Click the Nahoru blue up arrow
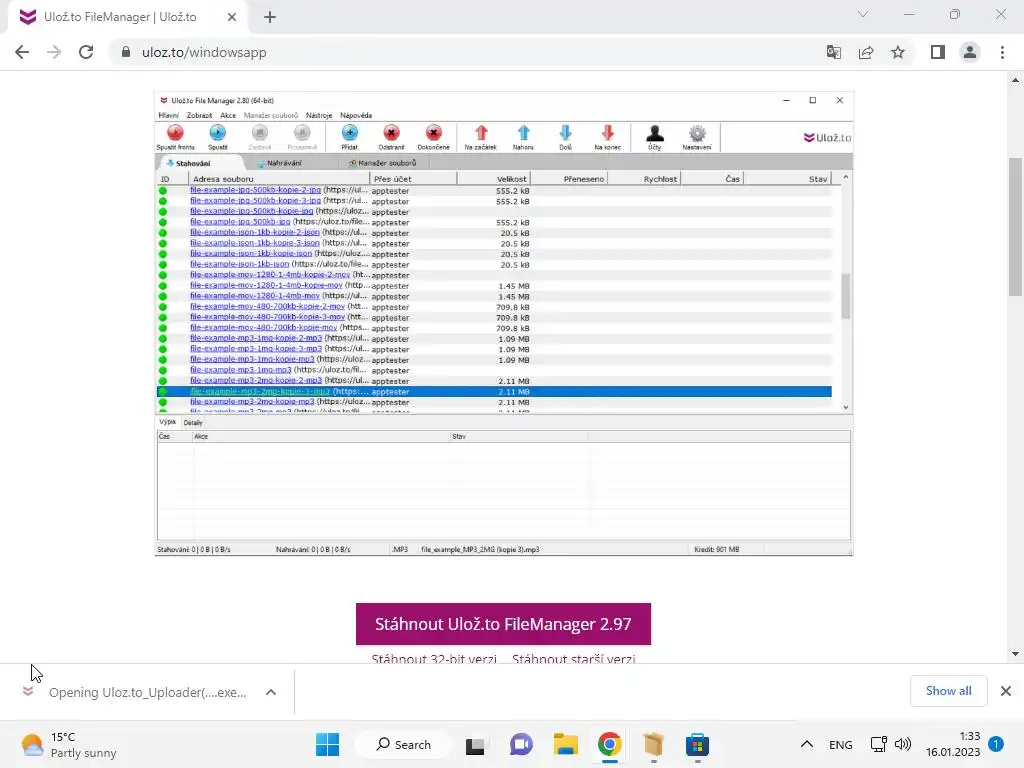This screenshot has width=1024, height=768. [x=523, y=133]
